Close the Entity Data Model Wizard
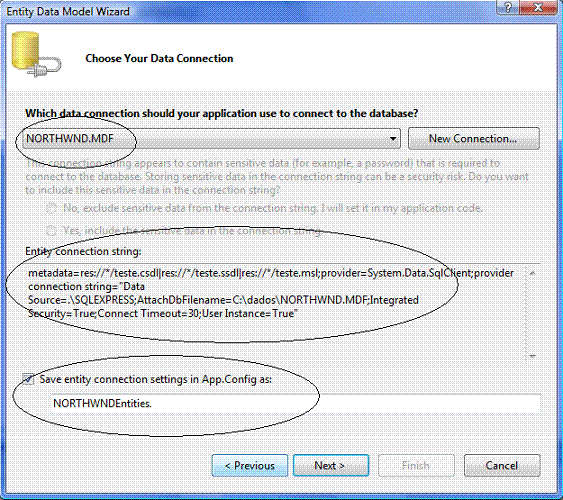 [538, 8]
